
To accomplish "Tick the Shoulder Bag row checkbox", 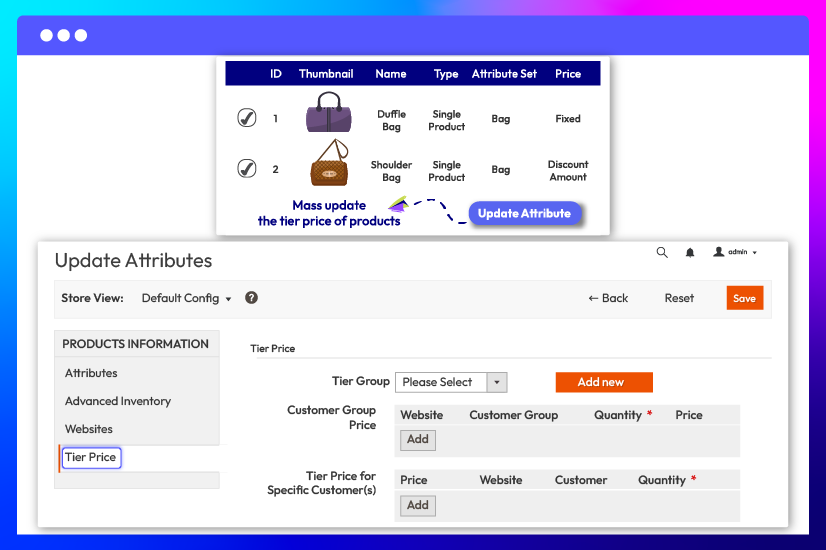I will tap(247, 169).
